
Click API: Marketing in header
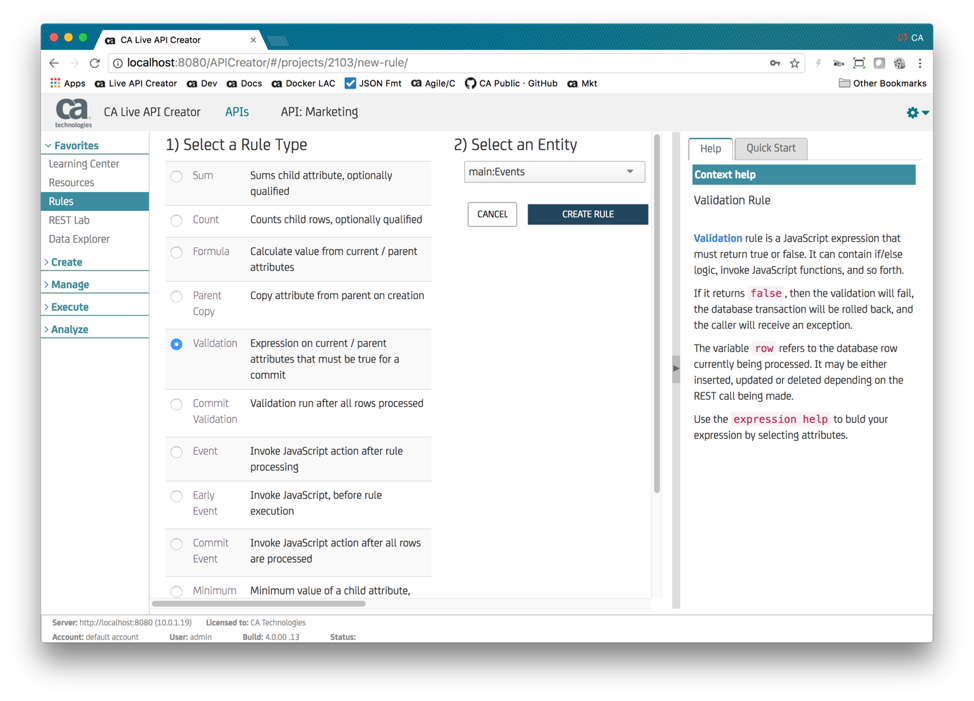[319, 112]
